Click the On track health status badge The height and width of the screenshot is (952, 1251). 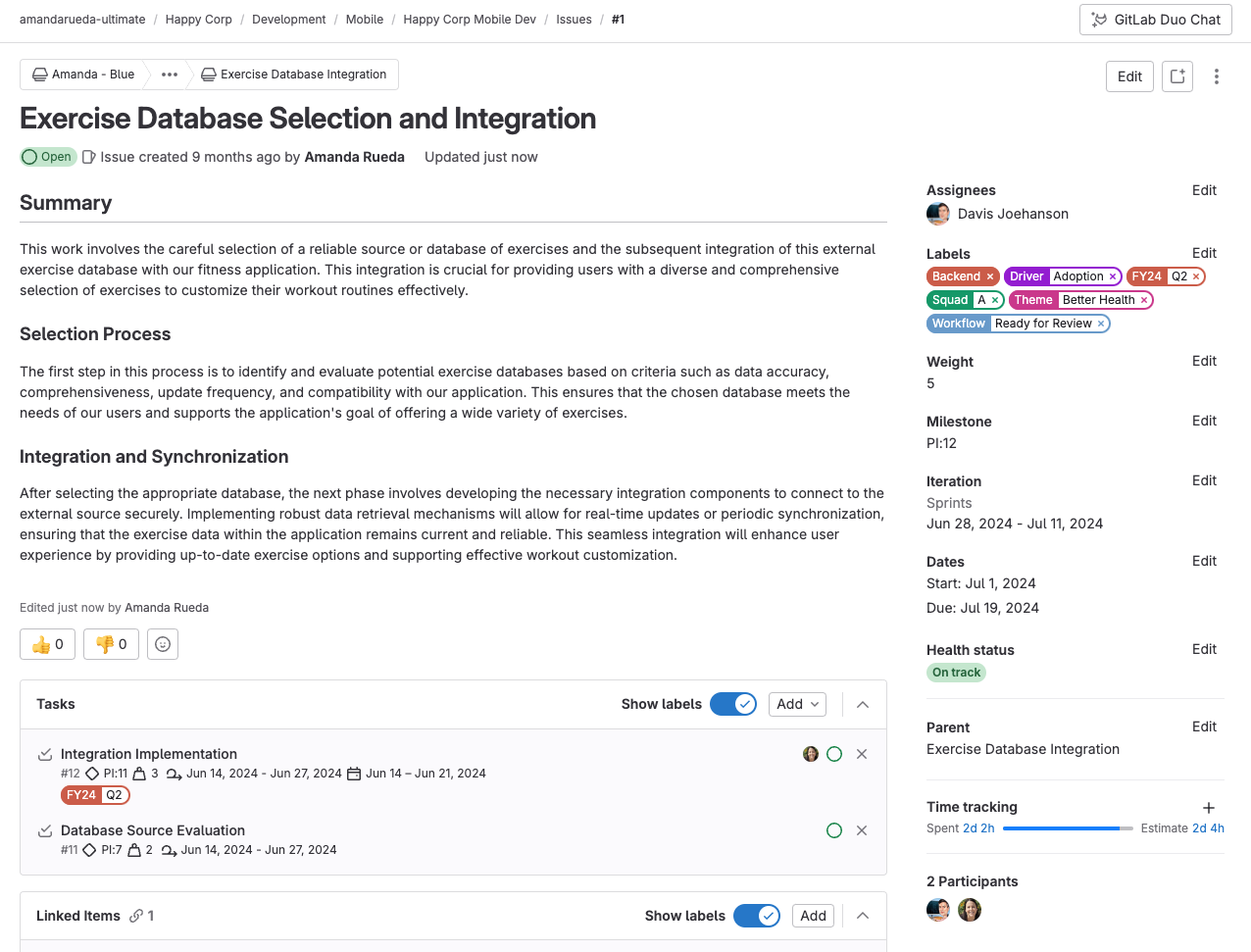click(x=956, y=673)
